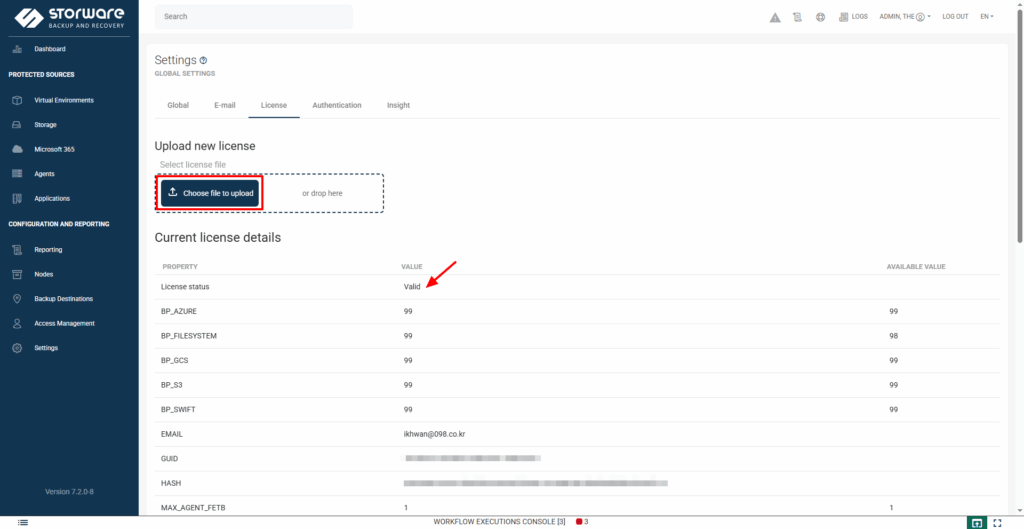Click the Settings help question mark icon
The height and width of the screenshot is (529, 1024).
pos(204,61)
